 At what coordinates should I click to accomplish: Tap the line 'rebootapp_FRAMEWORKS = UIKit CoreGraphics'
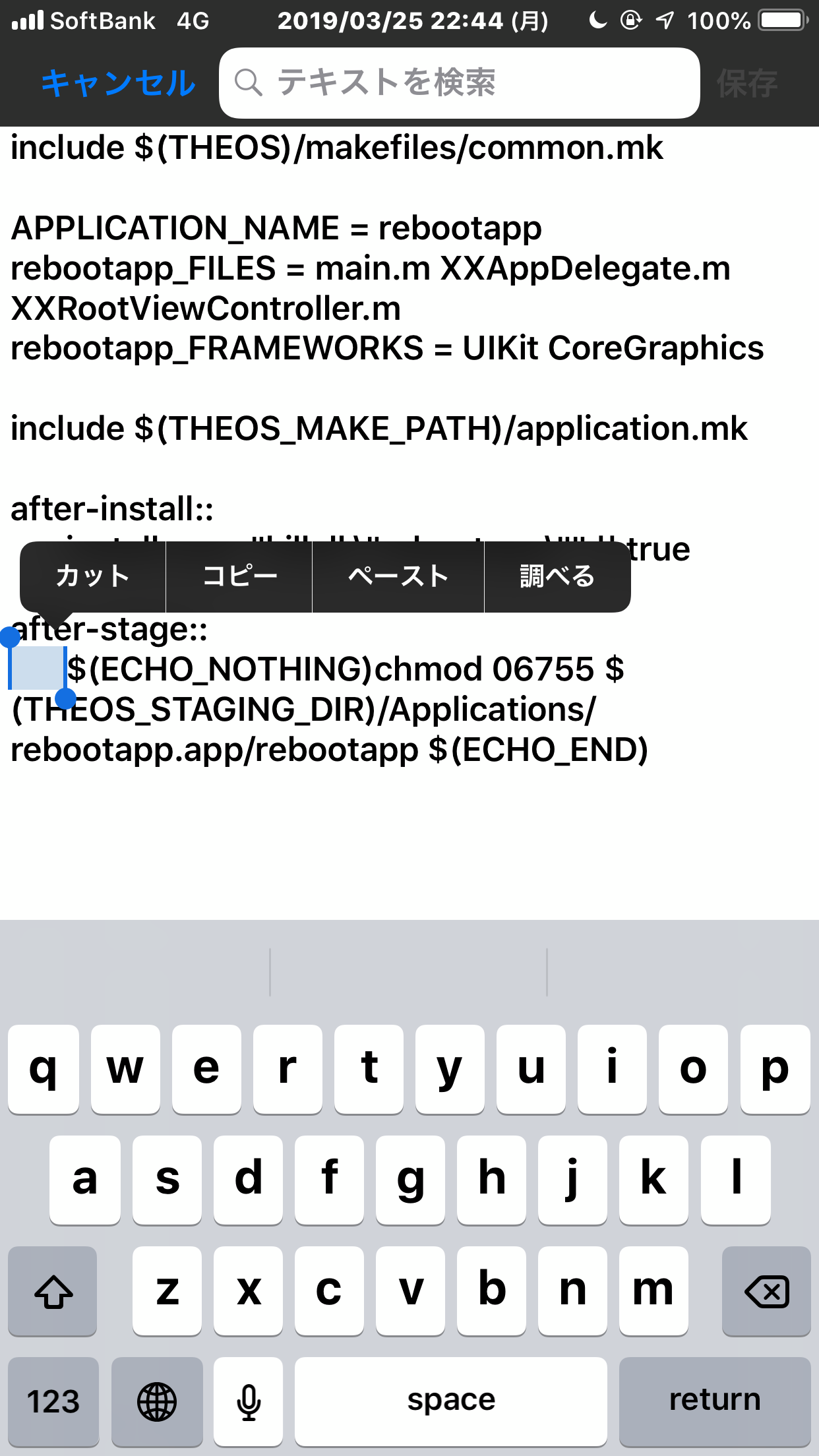(387, 349)
